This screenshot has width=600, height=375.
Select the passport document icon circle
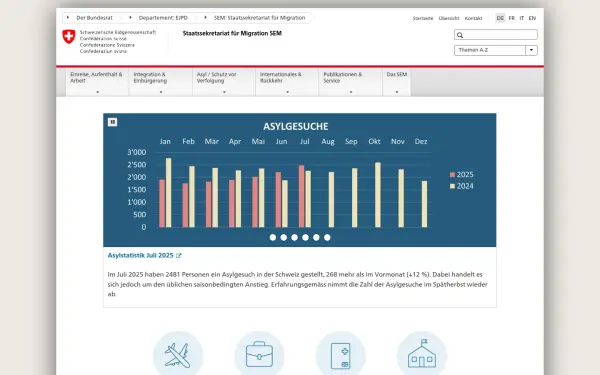point(341,354)
